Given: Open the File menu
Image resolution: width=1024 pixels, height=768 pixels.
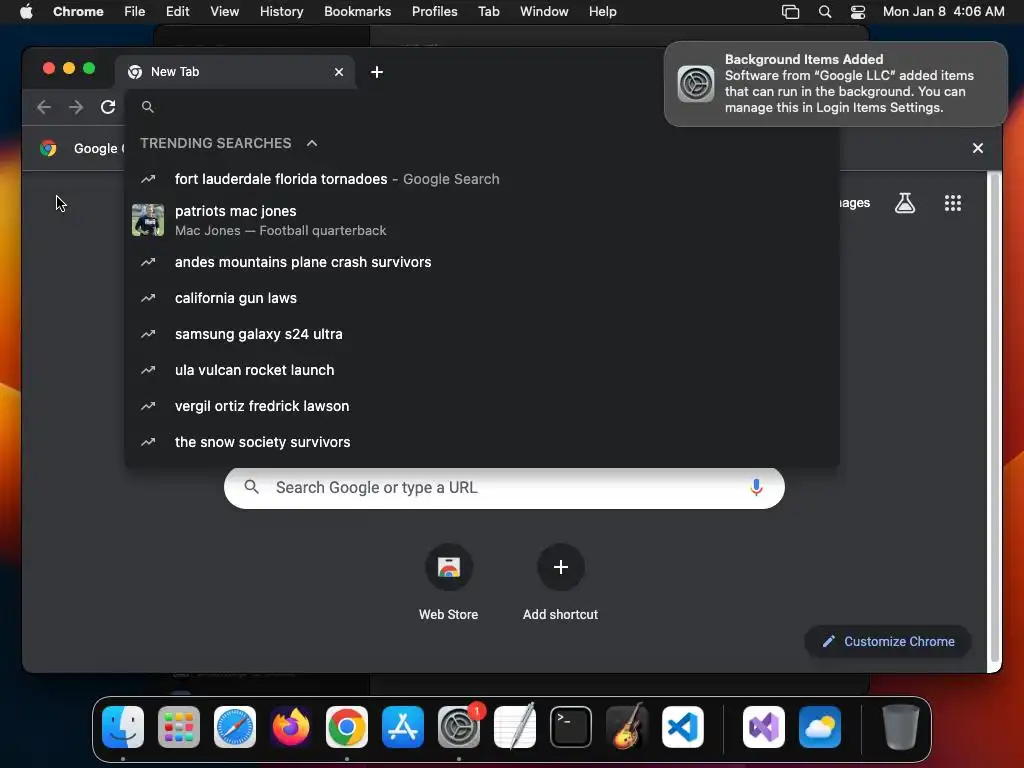Looking at the screenshot, I should coord(135,12).
